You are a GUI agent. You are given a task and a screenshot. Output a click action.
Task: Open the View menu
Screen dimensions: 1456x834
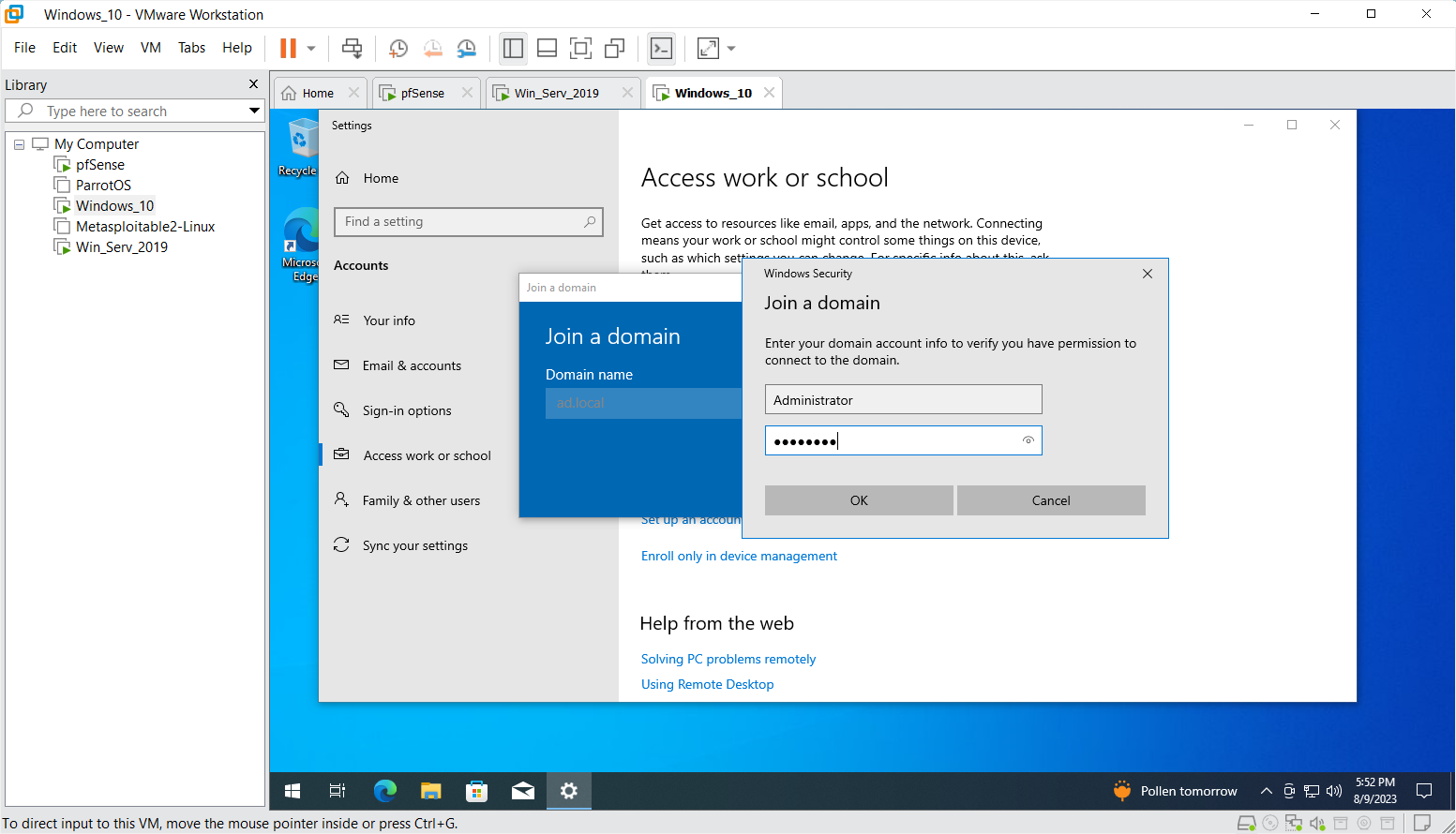(109, 48)
